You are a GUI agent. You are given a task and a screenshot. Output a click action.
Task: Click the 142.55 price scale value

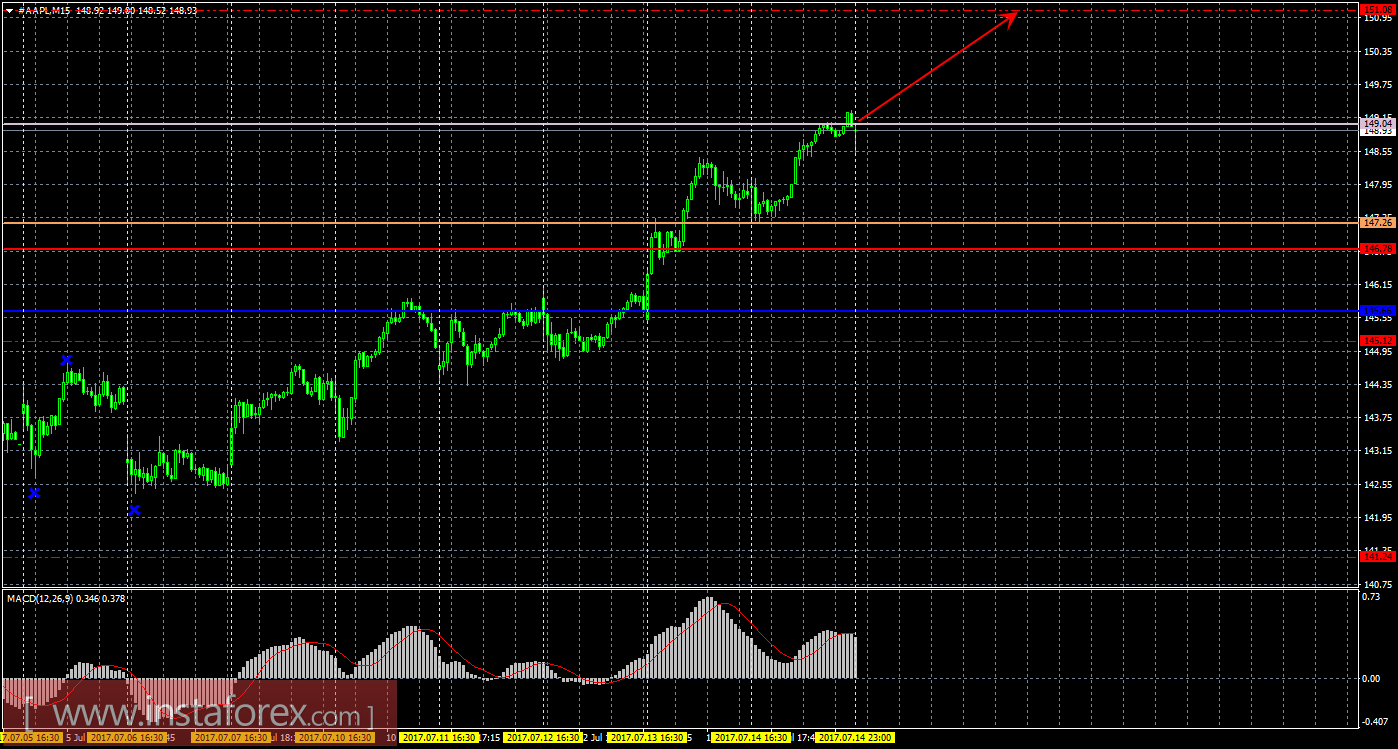pyautogui.click(x=1377, y=485)
